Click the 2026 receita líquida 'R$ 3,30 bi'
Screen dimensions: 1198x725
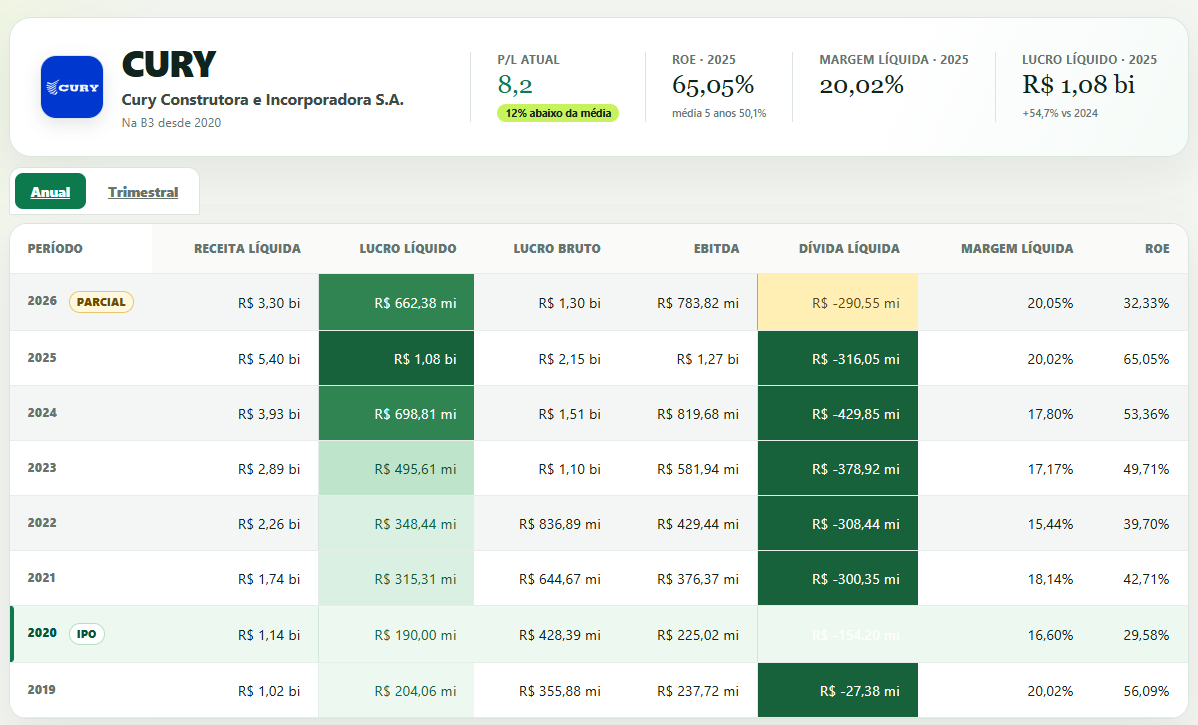(x=269, y=303)
